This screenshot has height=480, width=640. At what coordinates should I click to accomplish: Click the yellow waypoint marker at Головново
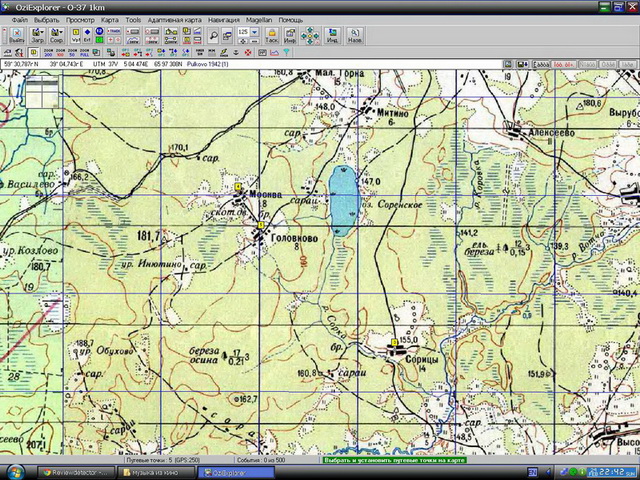[x=261, y=226]
